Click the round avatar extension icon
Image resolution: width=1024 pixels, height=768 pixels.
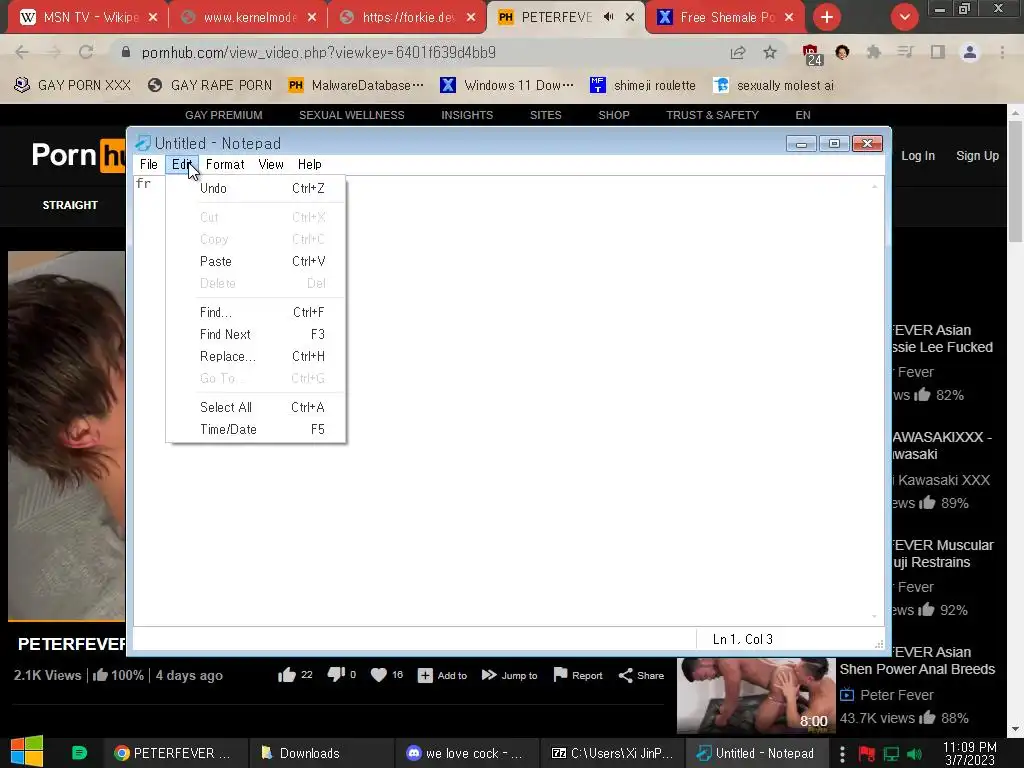coord(842,52)
